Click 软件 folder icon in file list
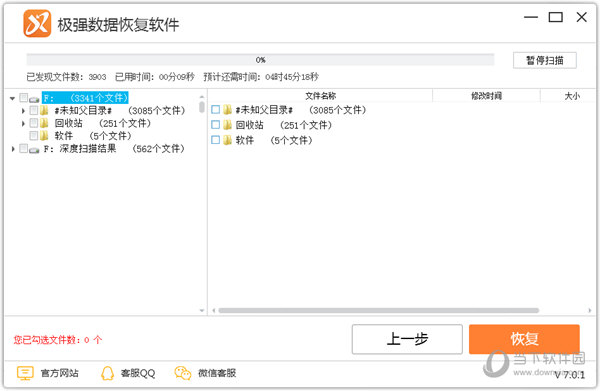 (x=227, y=140)
